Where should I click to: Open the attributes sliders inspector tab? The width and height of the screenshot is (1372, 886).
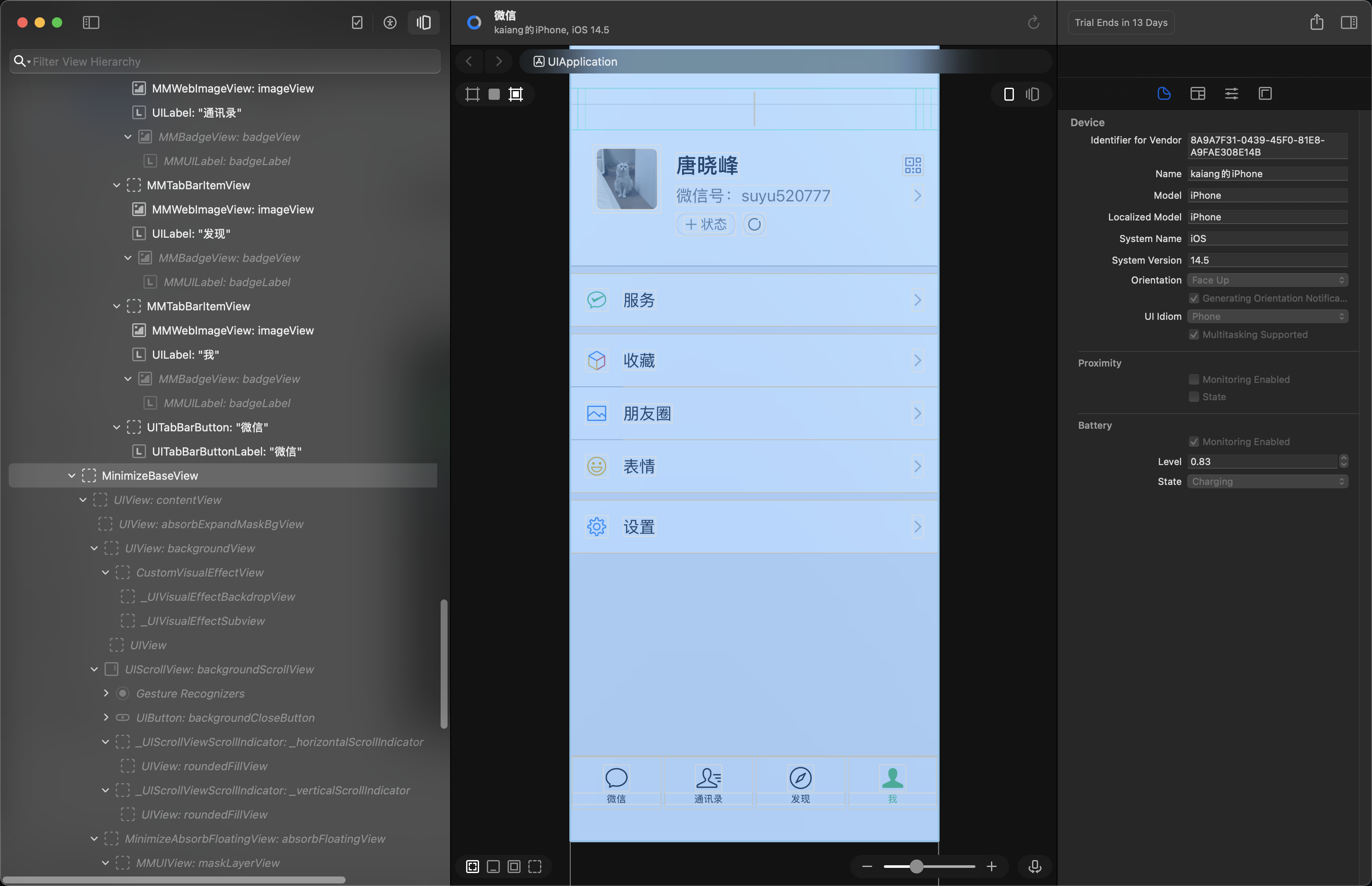click(x=1231, y=93)
